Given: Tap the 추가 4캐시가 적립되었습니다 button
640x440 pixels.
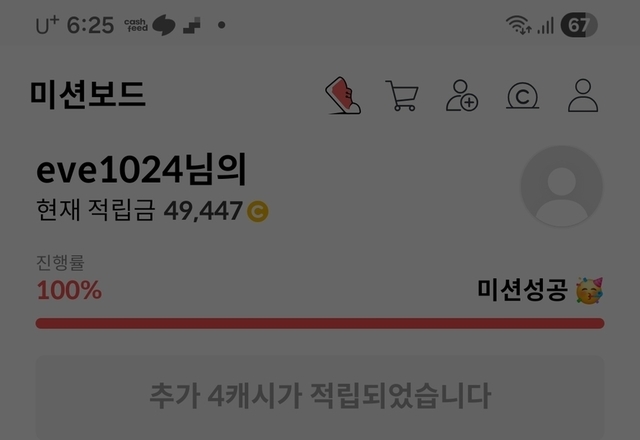Looking at the screenshot, I should 320,397.
